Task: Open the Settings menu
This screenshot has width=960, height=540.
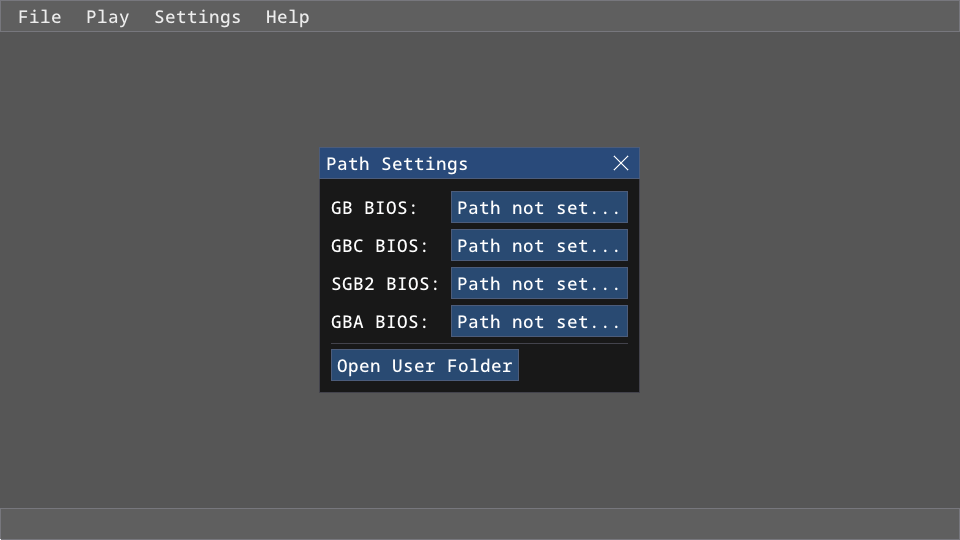Action: click(197, 17)
